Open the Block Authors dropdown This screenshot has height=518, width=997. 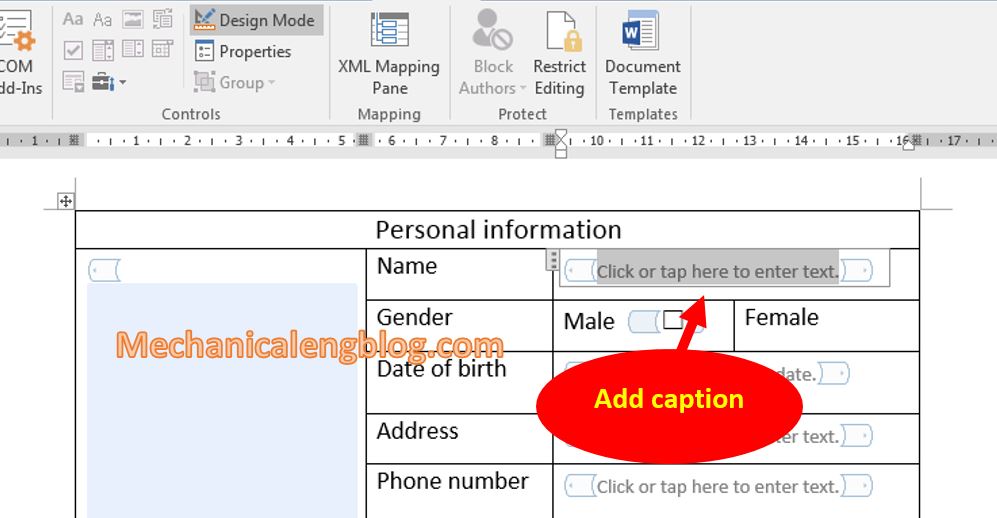pos(493,53)
